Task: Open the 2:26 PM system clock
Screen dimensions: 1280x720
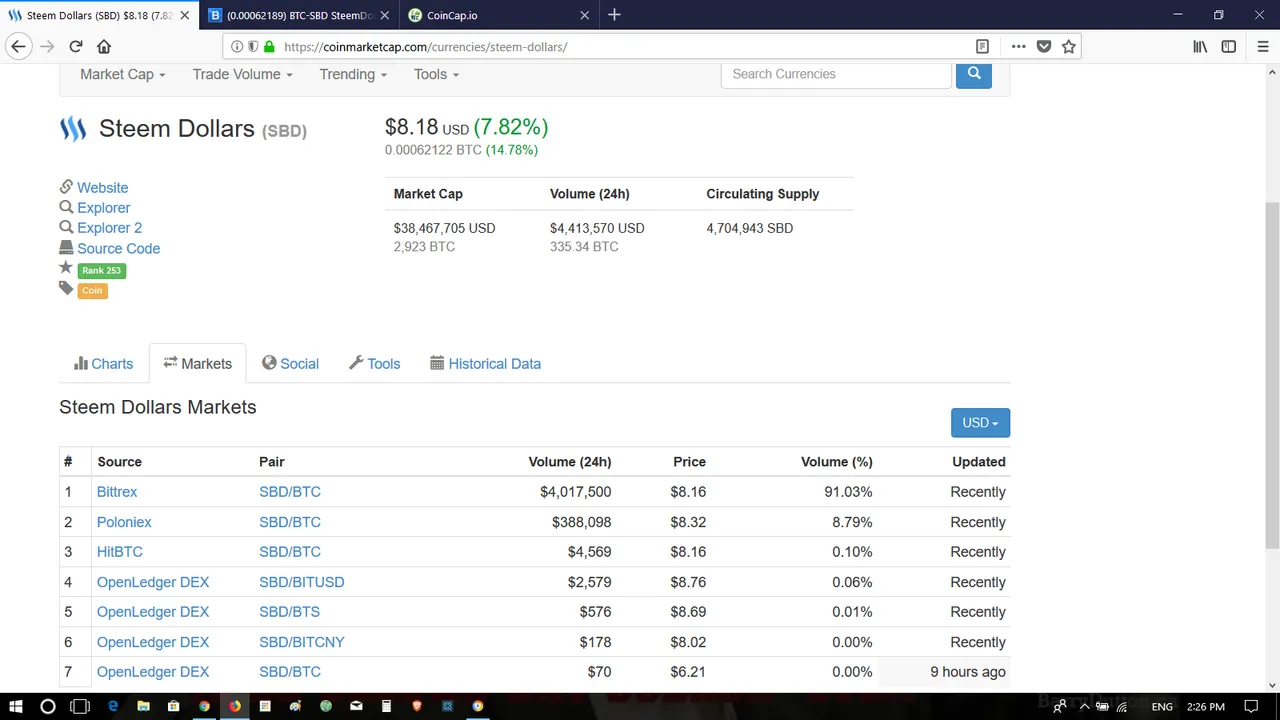Action: [x=1205, y=707]
